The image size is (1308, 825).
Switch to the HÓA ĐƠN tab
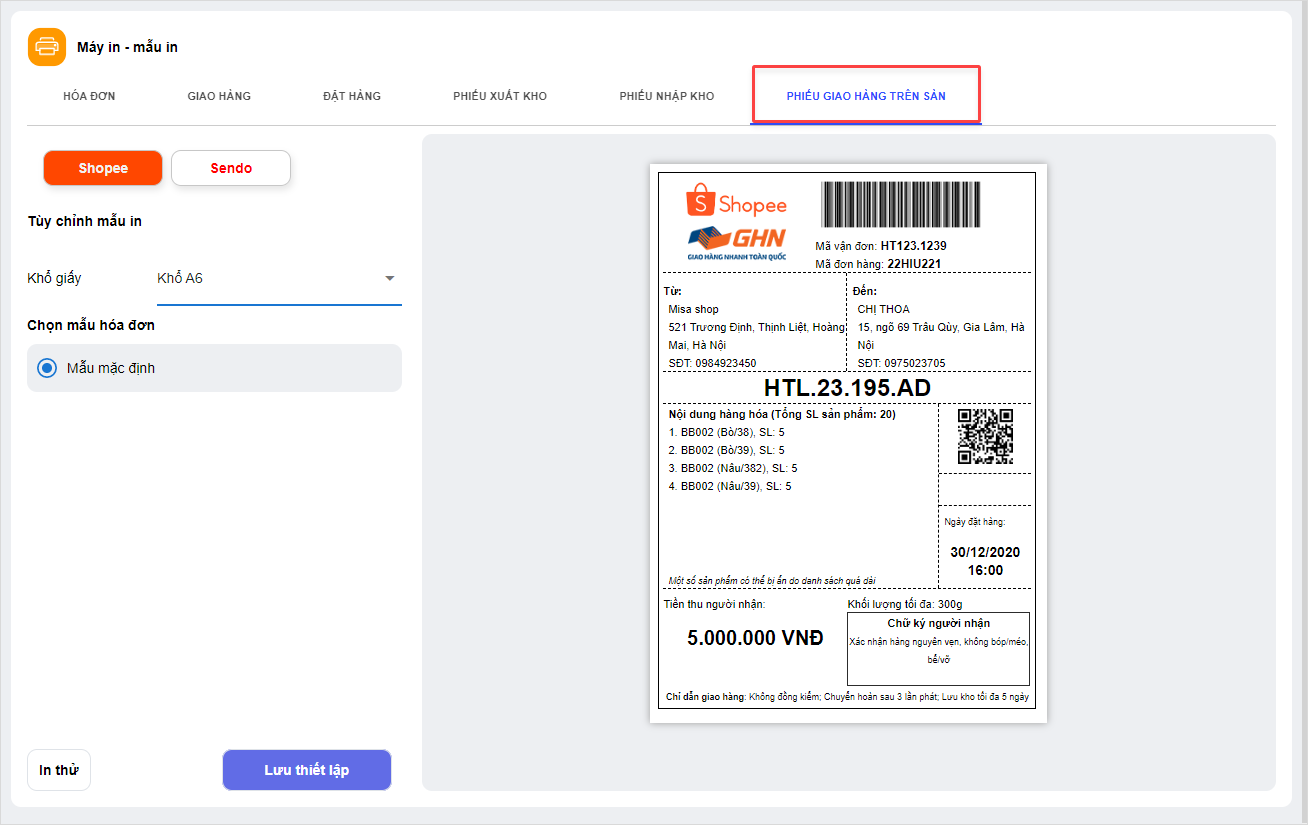pos(89,96)
